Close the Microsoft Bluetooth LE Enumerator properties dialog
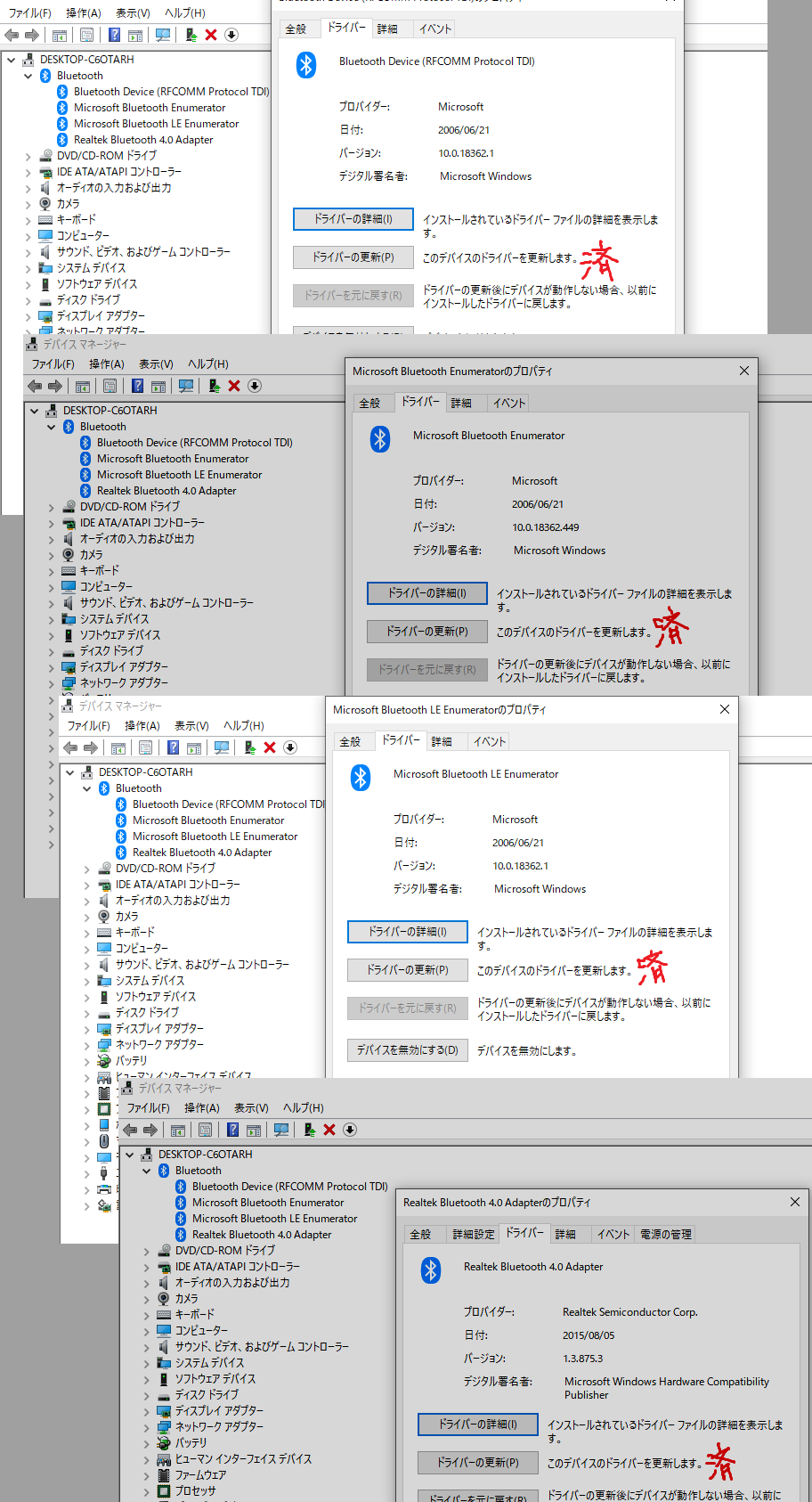 [725, 709]
